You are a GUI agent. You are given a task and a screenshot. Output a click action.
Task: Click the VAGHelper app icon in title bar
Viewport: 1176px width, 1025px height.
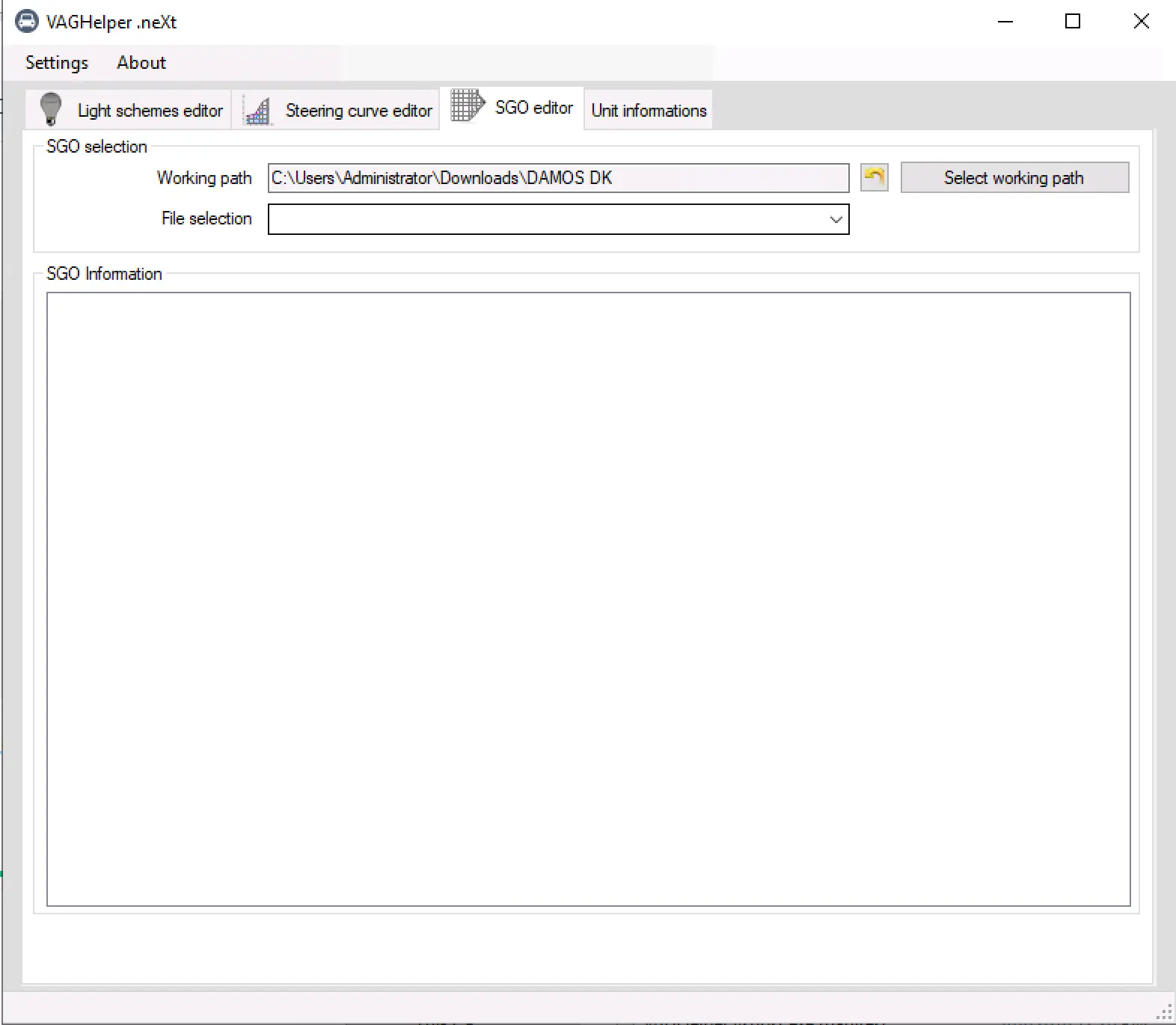point(26,22)
